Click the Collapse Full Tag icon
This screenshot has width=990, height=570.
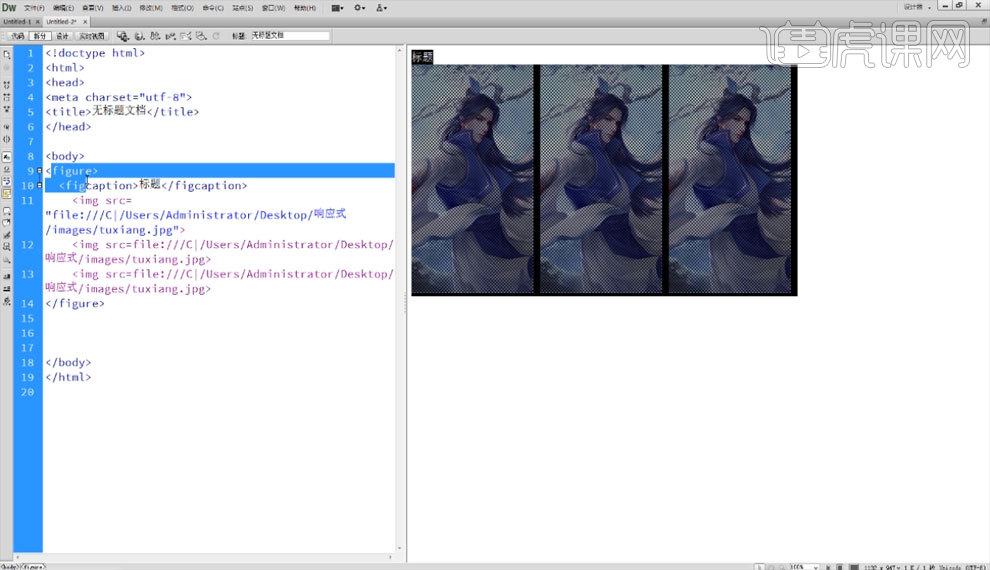pos(7,84)
